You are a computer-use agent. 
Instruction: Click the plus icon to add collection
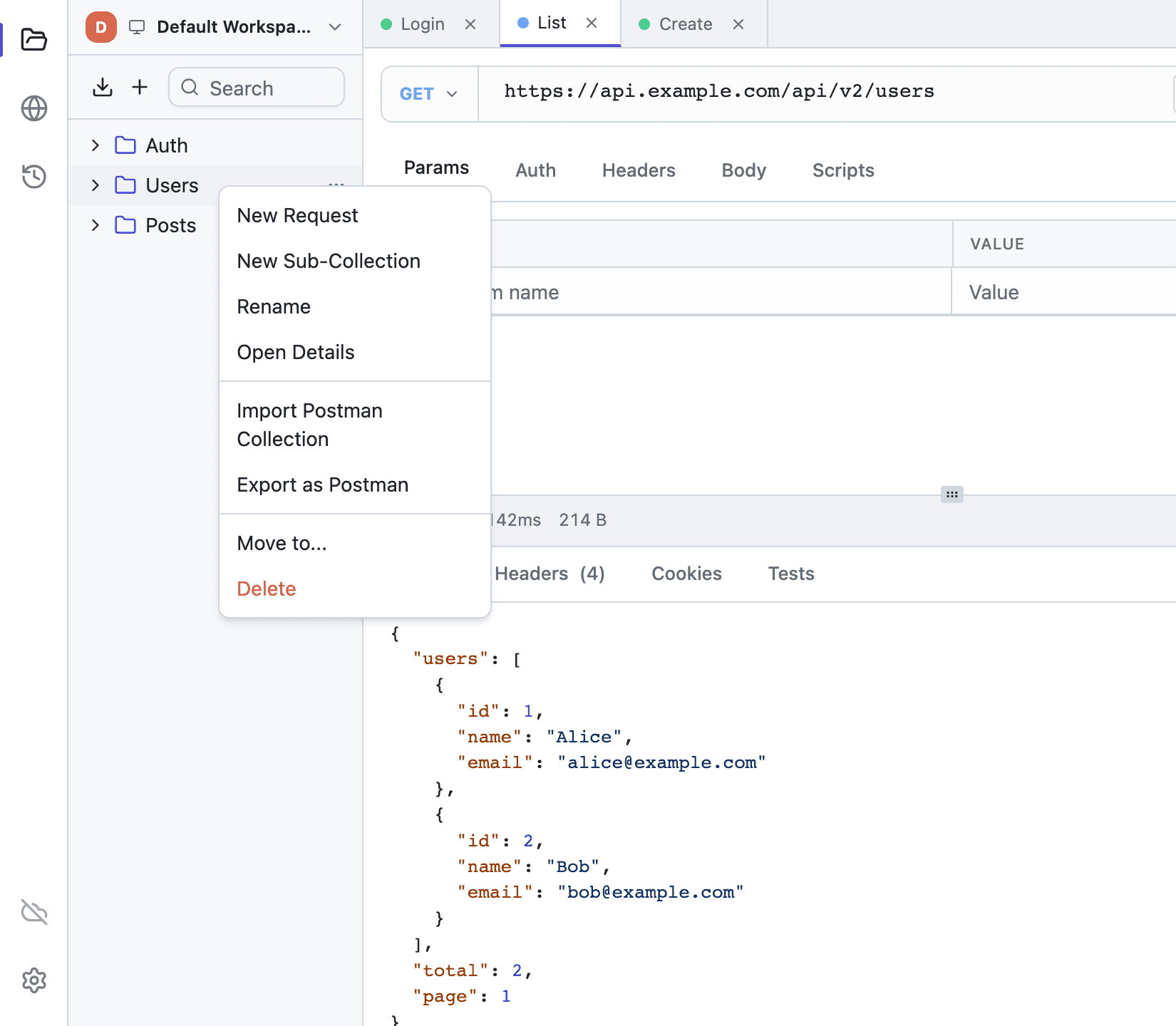pyautogui.click(x=140, y=87)
